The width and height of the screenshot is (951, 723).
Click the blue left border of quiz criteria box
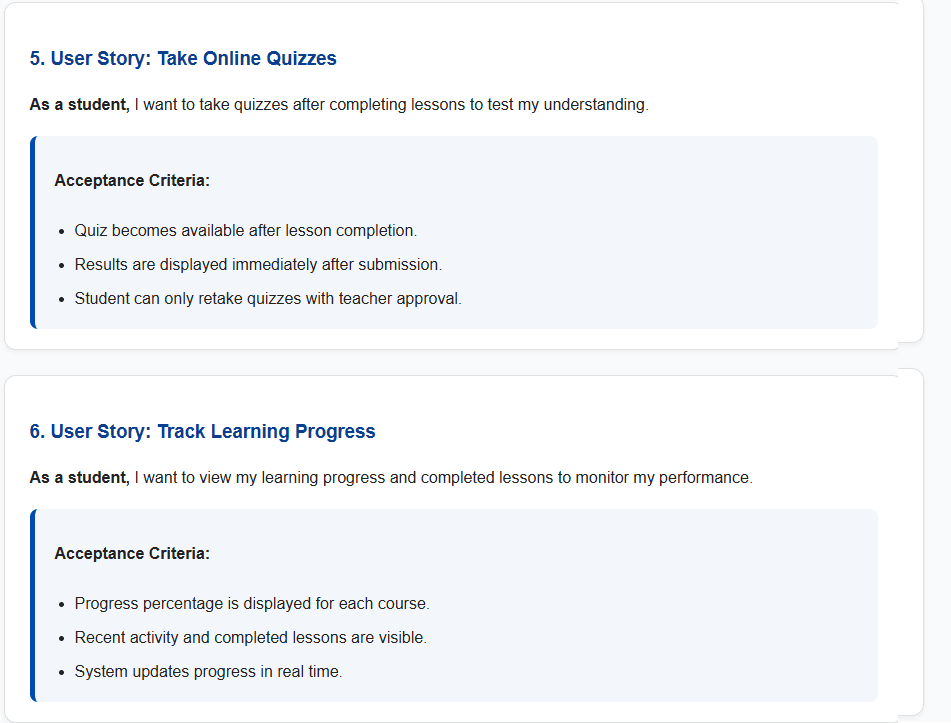tap(32, 232)
